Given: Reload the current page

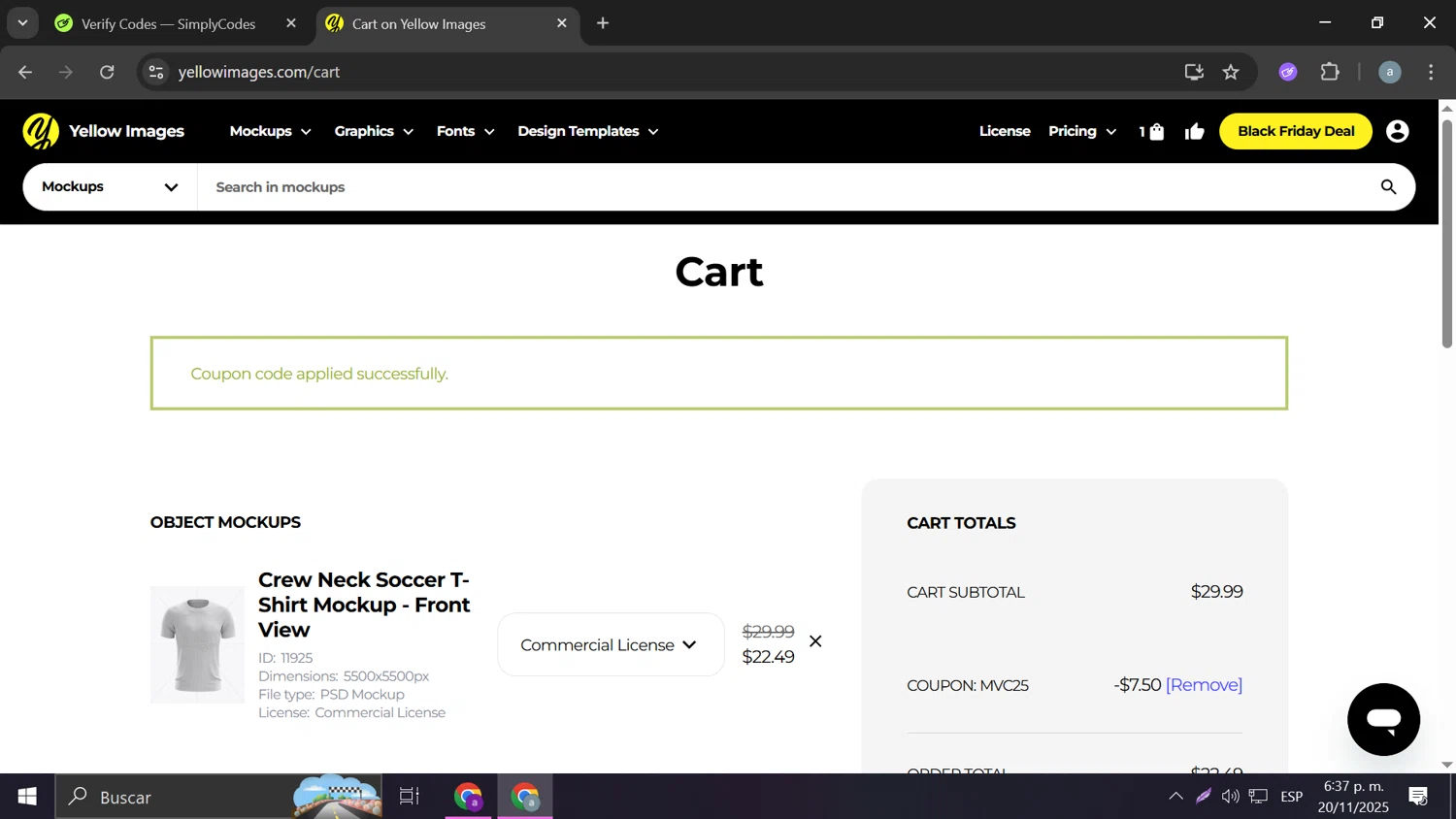Looking at the screenshot, I should 107,72.
